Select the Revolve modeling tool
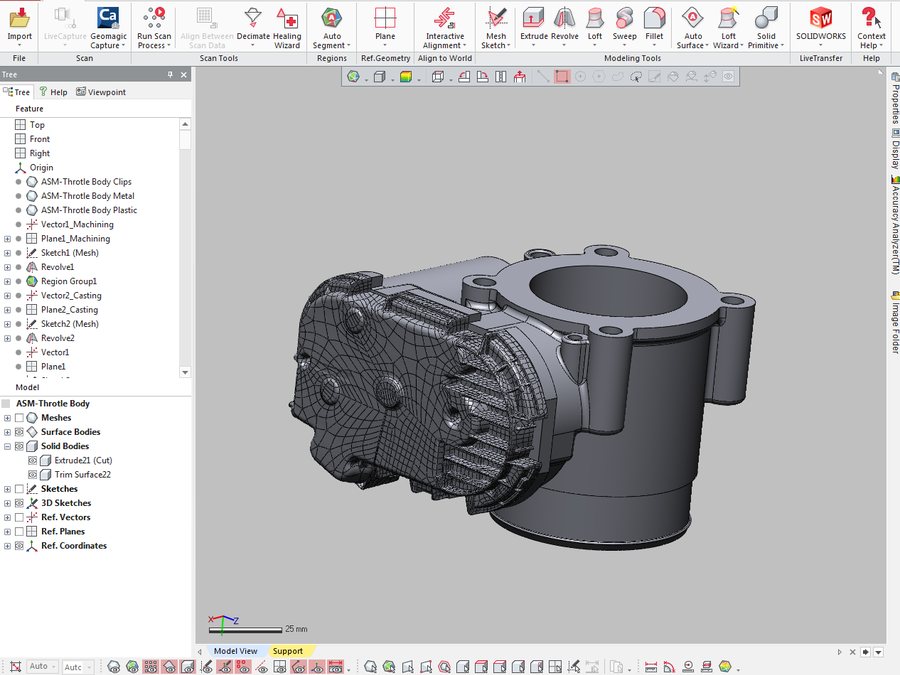 pos(565,25)
